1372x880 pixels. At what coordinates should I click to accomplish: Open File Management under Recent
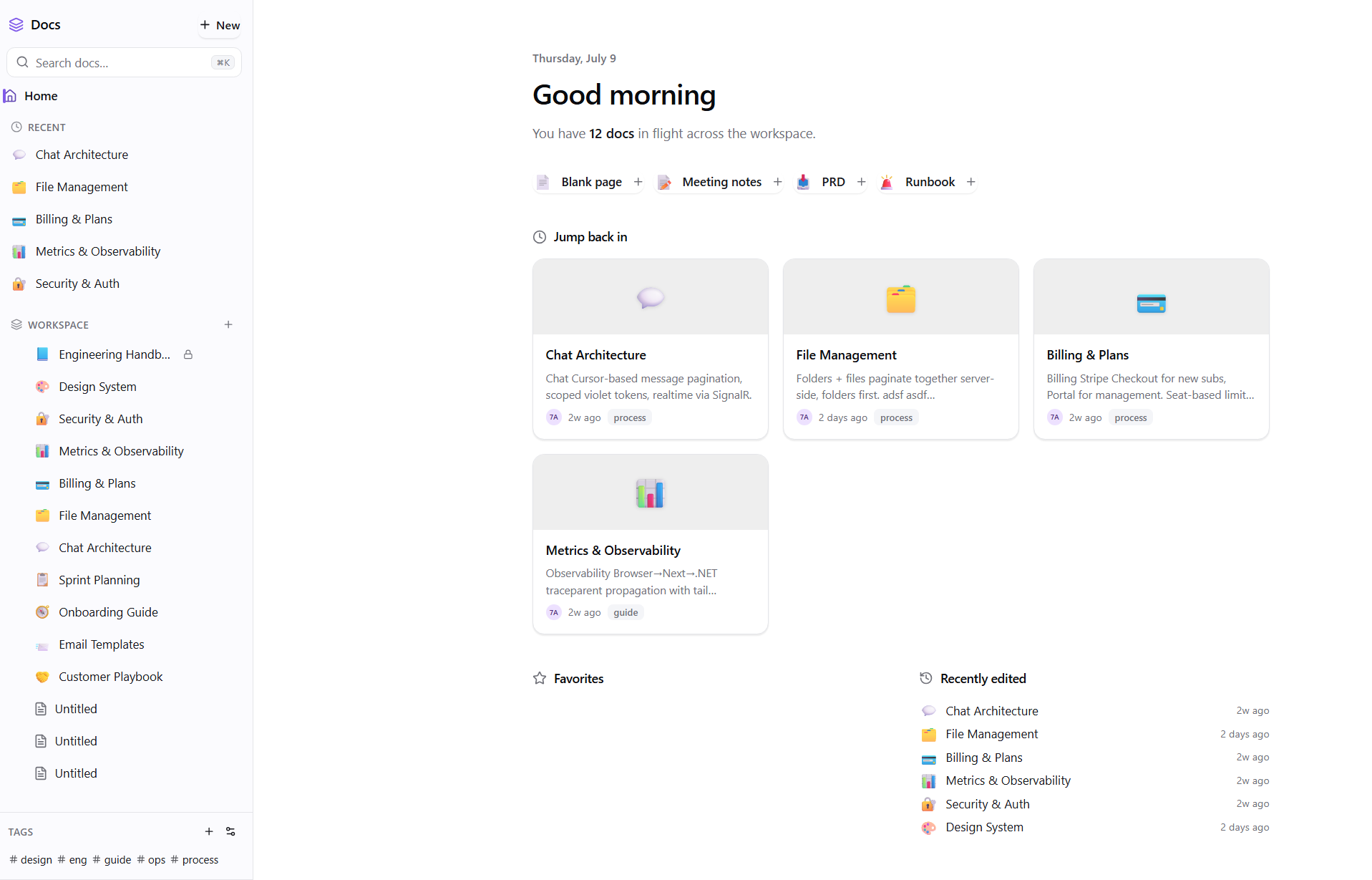click(x=82, y=187)
